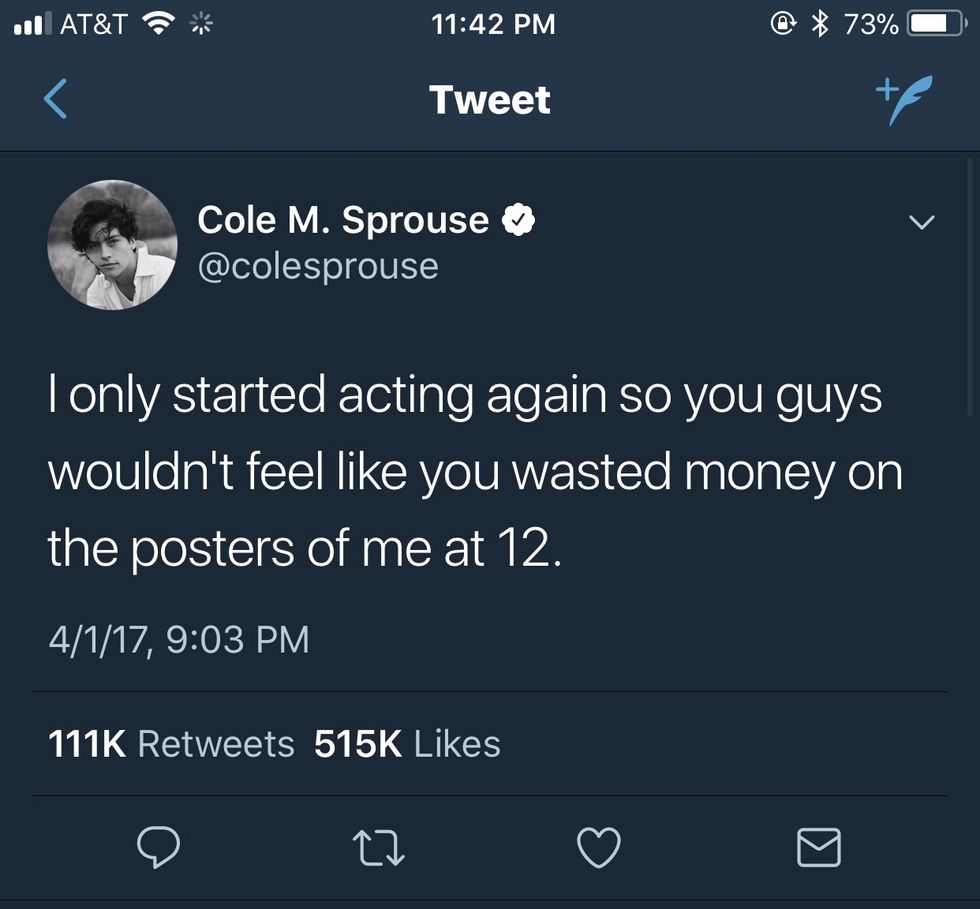Tap the reply speech bubble icon
This screenshot has height=909, width=980.
coord(158,848)
